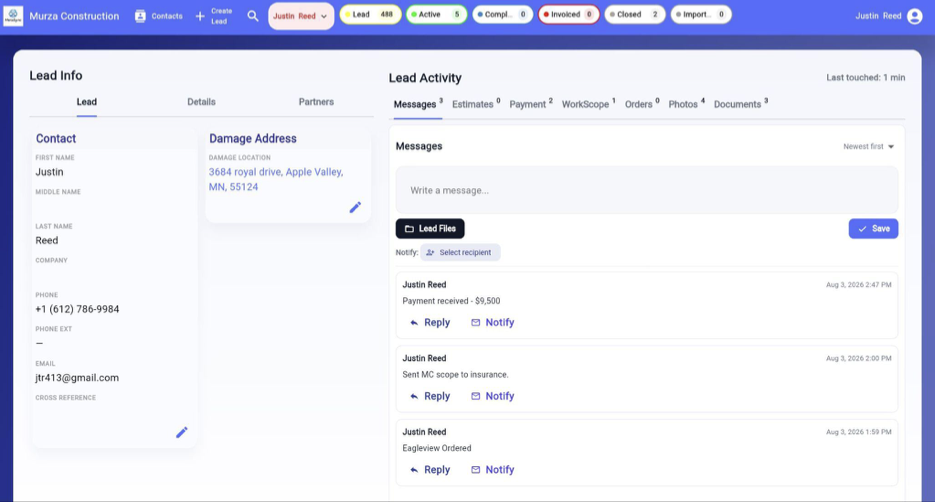The height and width of the screenshot is (502, 936).
Task: Notify on the Sent MC scope message
Action: coord(492,396)
